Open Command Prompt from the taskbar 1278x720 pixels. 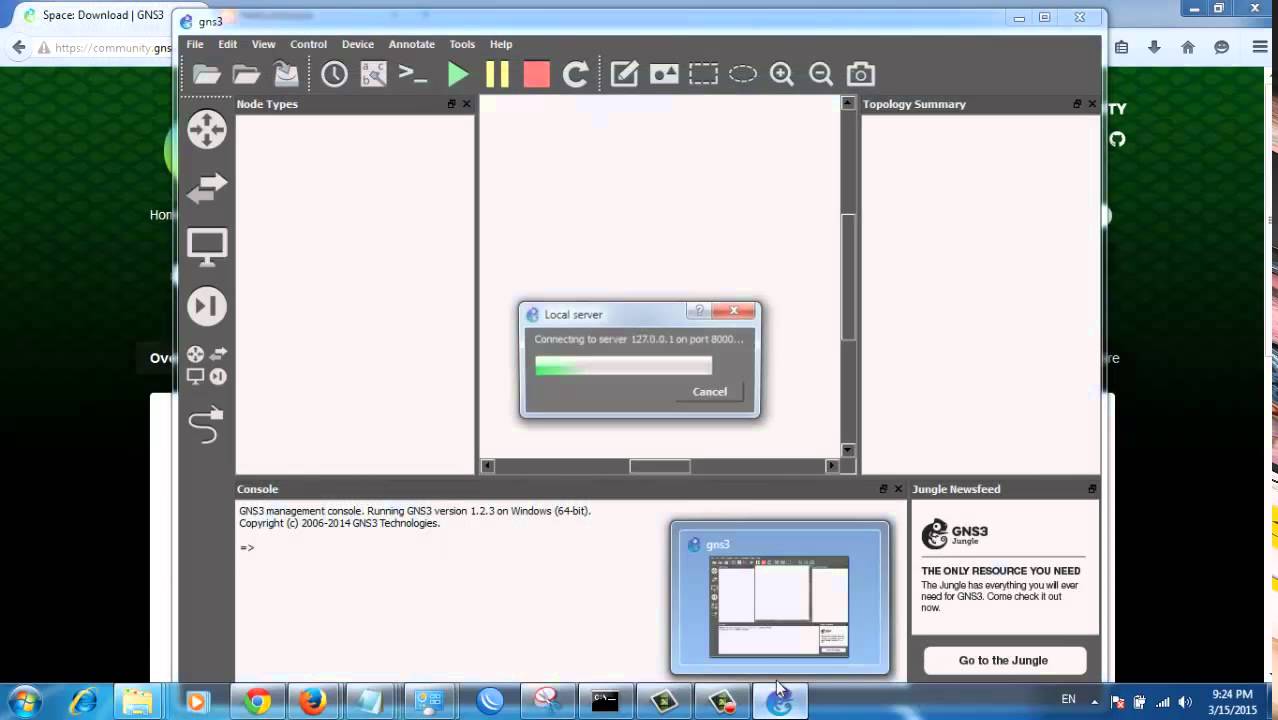click(x=605, y=702)
